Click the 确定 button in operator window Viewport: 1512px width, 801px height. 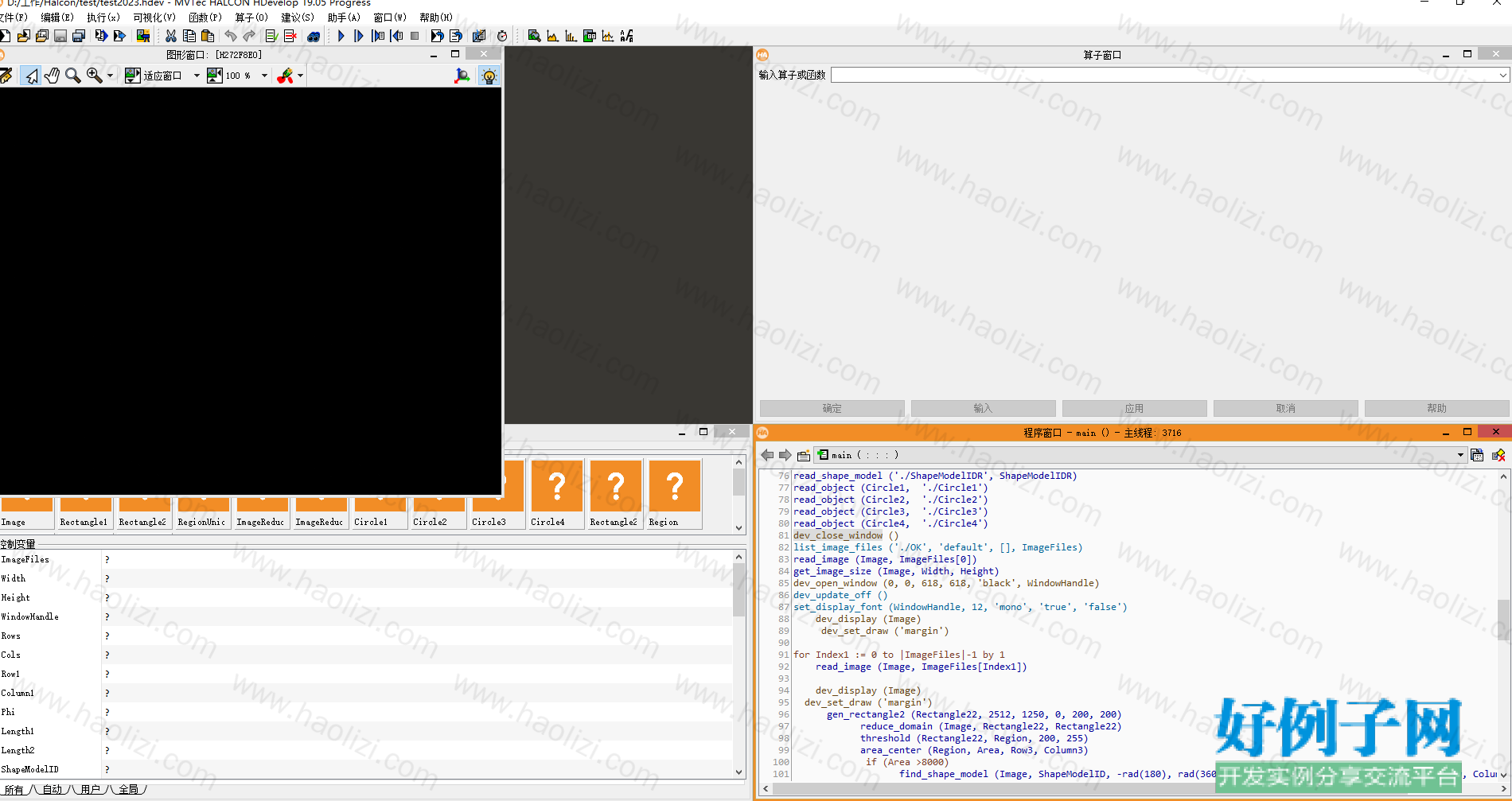(x=832, y=408)
